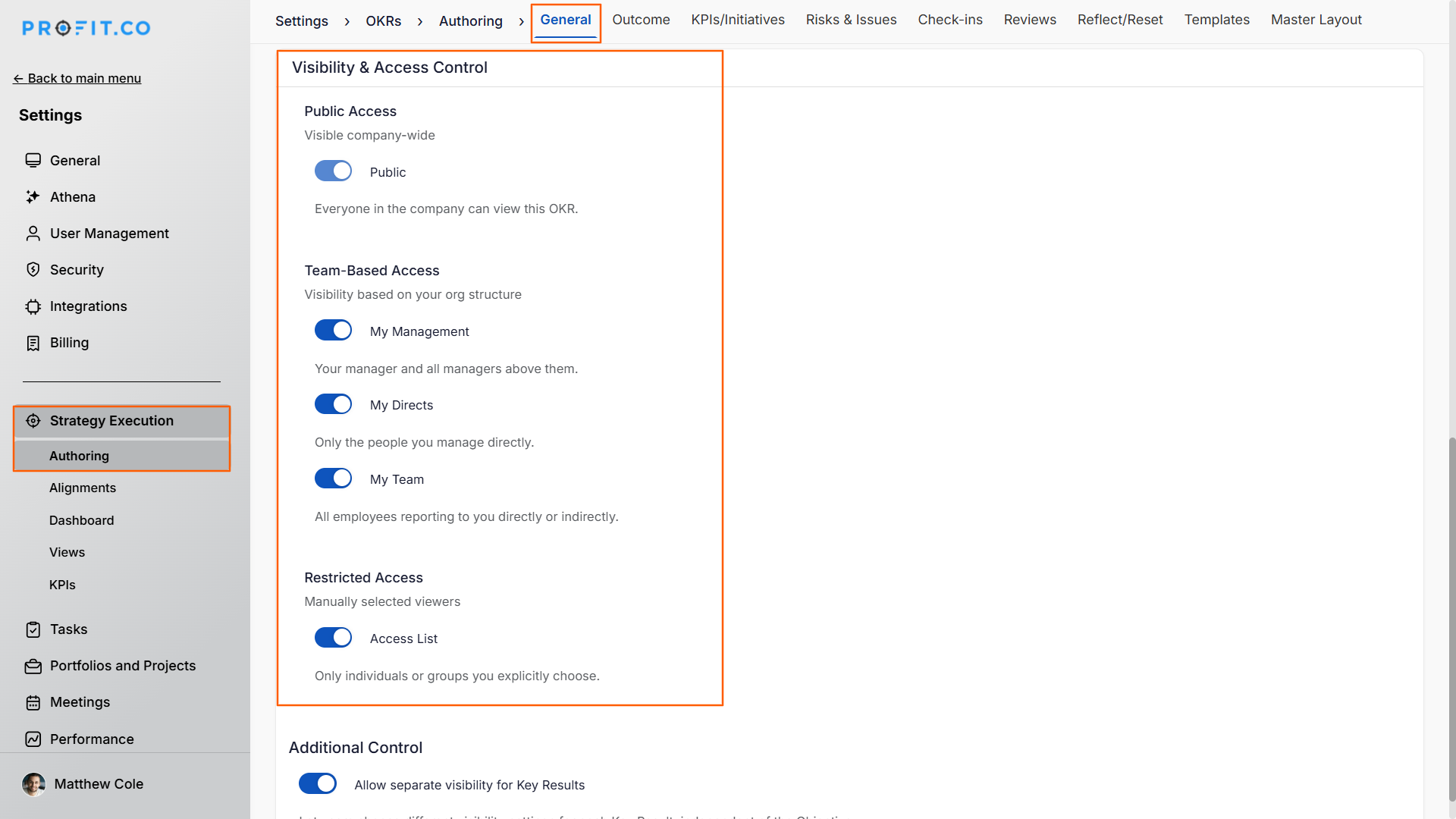Turn off the Access List toggle

[334, 638]
